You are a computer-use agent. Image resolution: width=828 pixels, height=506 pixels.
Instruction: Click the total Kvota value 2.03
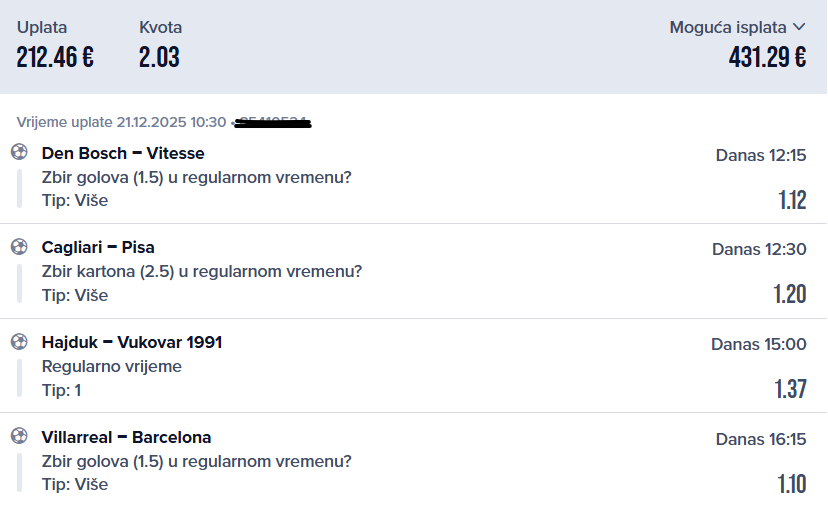click(x=159, y=57)
